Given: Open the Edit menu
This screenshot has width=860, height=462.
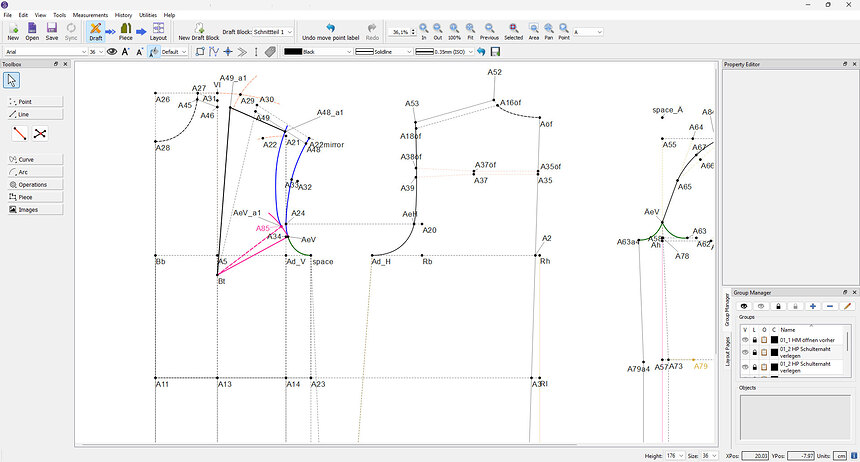Looking at the screenshot, I should 23,15.
